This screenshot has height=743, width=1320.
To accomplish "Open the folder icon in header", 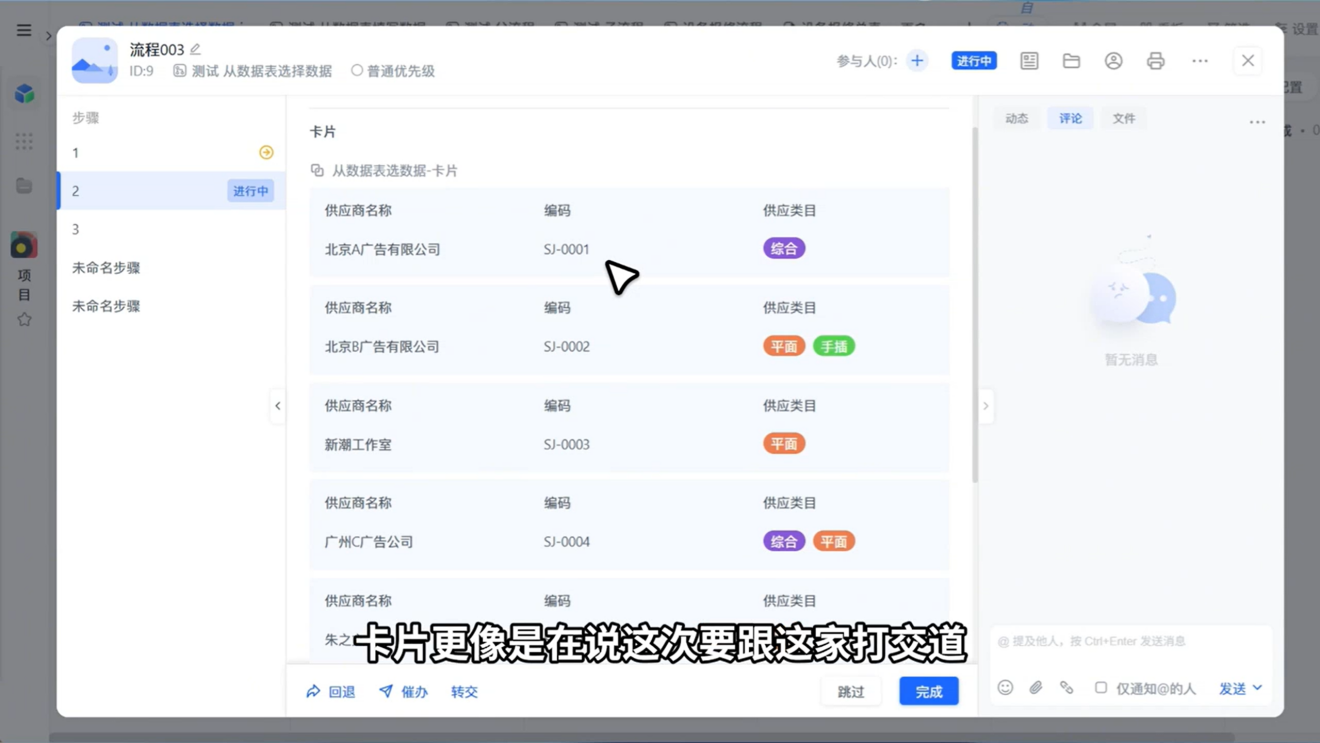I will coord(1071,61).
